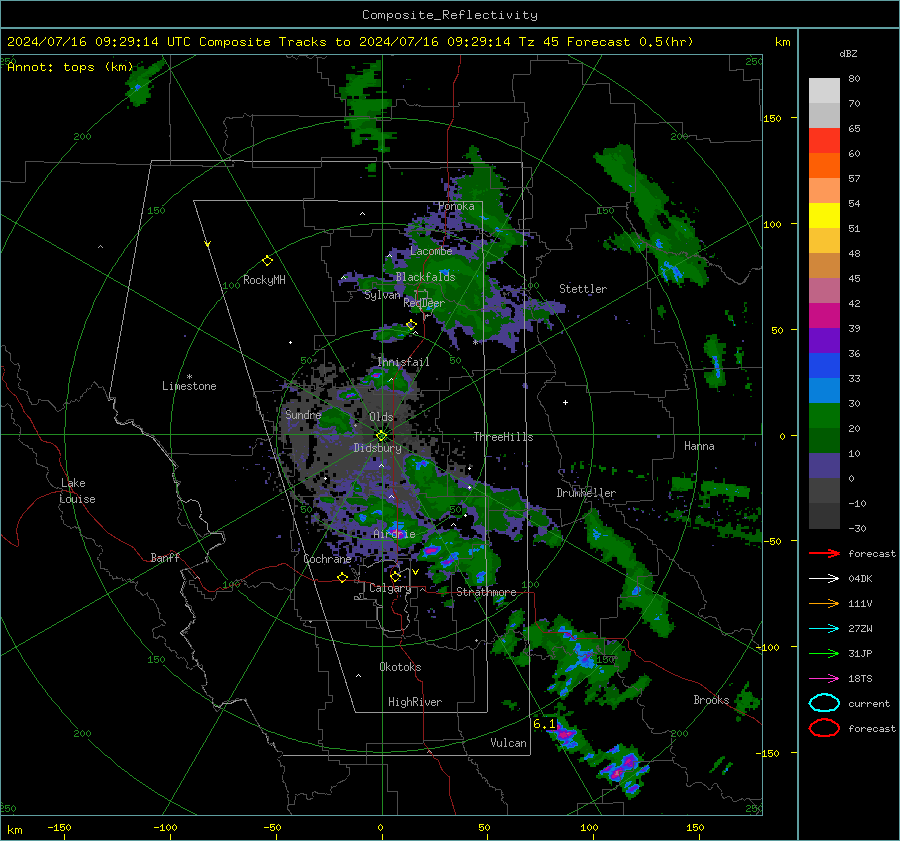This screenshot has height=841, width=900.
Task: Click the magenta 18TS arrow legend icon
Action: [824, 678]
